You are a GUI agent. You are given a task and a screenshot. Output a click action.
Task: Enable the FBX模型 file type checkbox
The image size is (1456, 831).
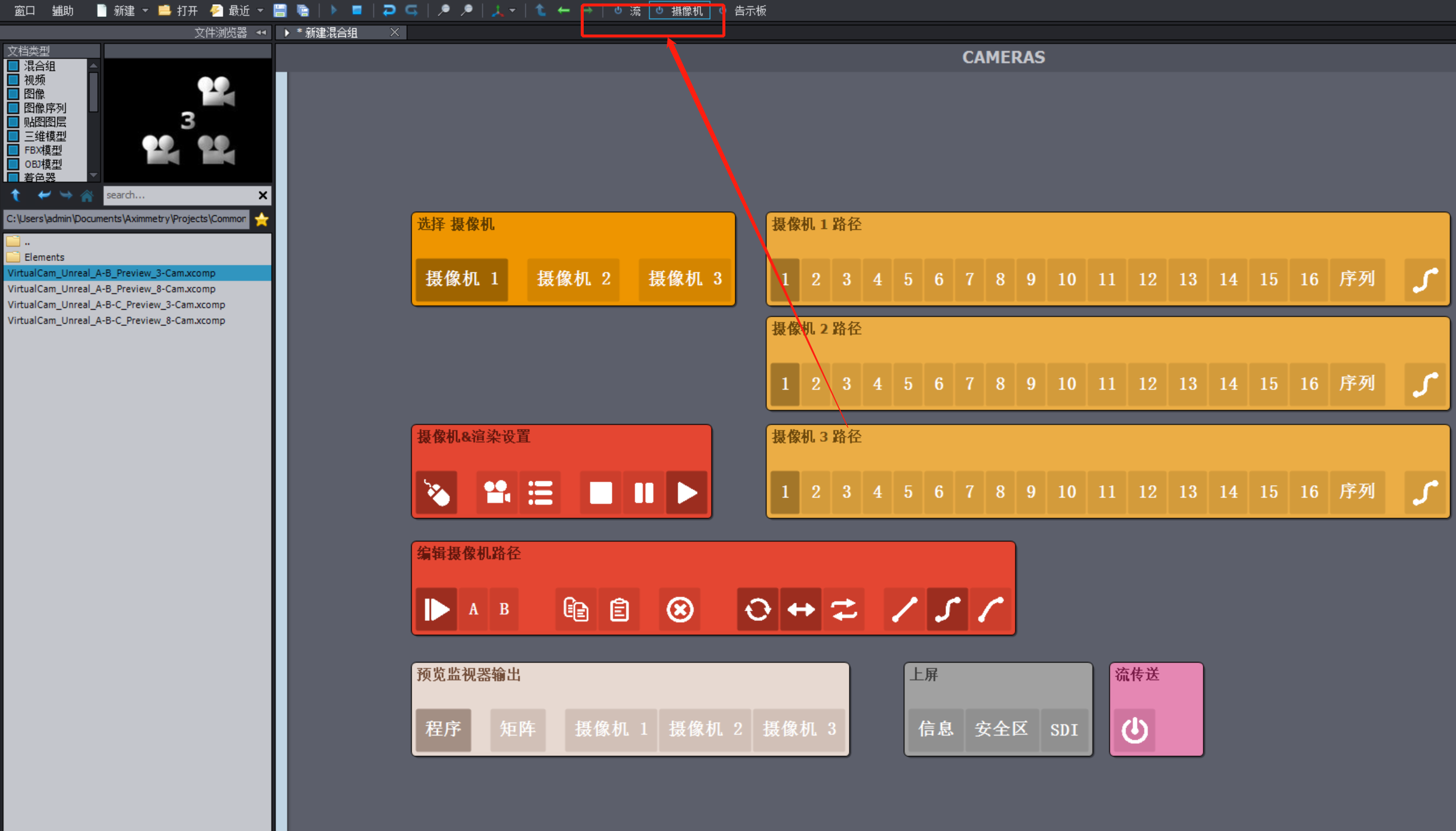point(13,150)
